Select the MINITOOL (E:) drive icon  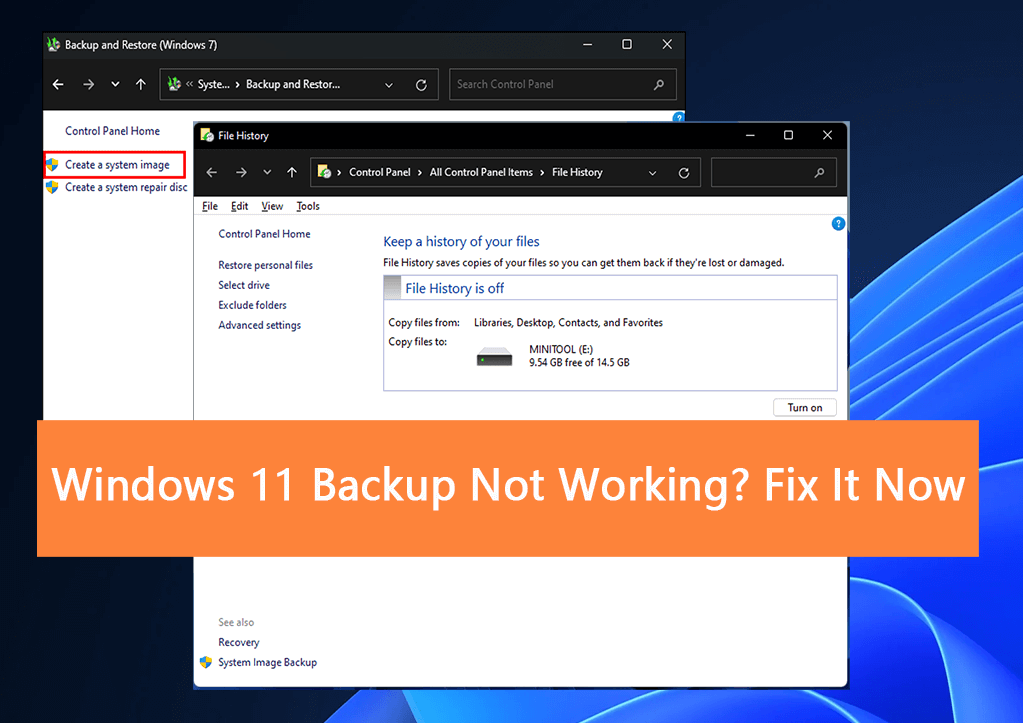coord(495,356)
